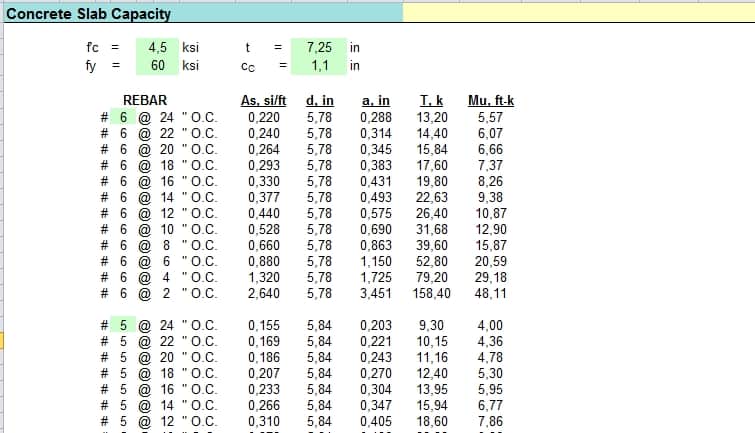Click the fy value cell showing 60
755x433 pixels.
pyautogui.click(x=158, y=66)
